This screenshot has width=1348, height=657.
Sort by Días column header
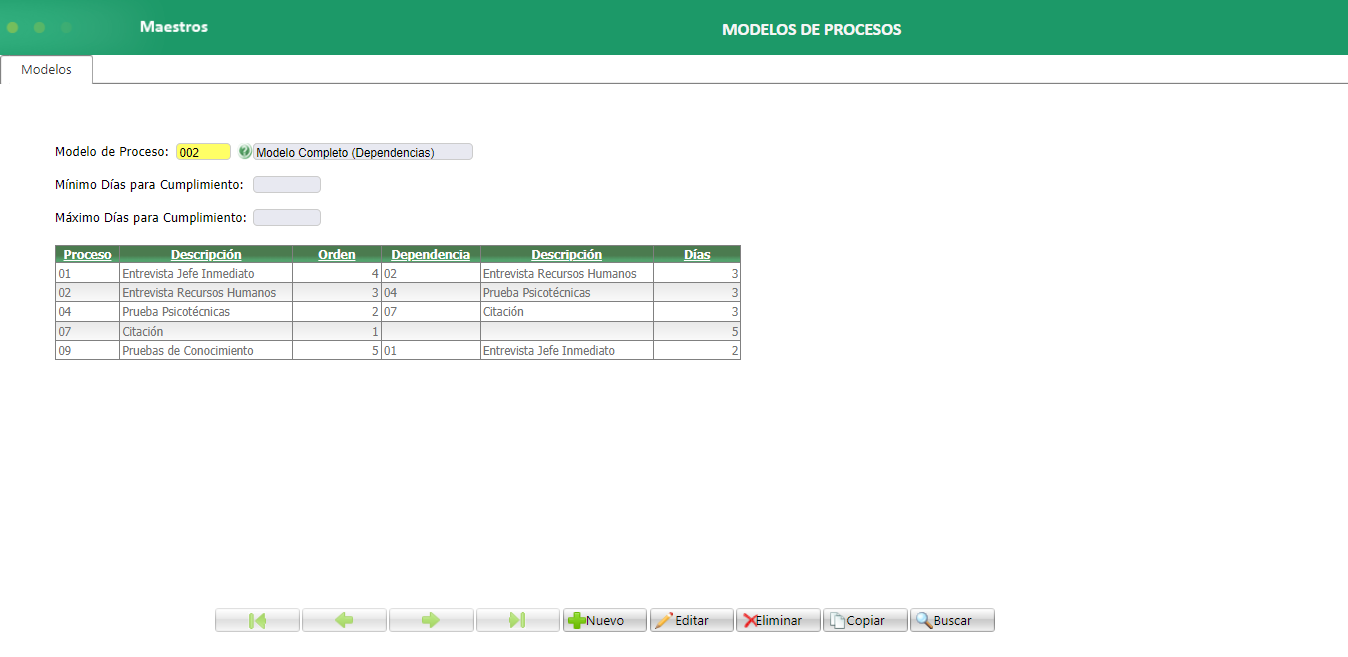click(x=697, y=254)
